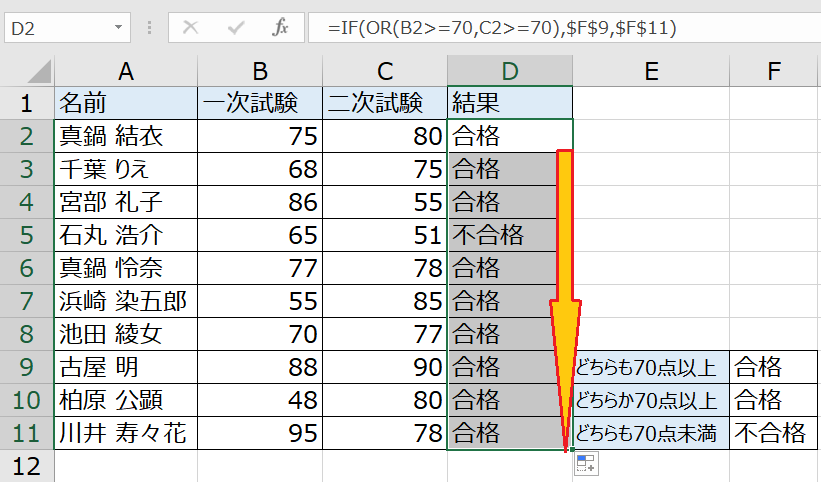Select cell with name 宮部 礼子
Screen dimensions: 821x482
(126, 202)
